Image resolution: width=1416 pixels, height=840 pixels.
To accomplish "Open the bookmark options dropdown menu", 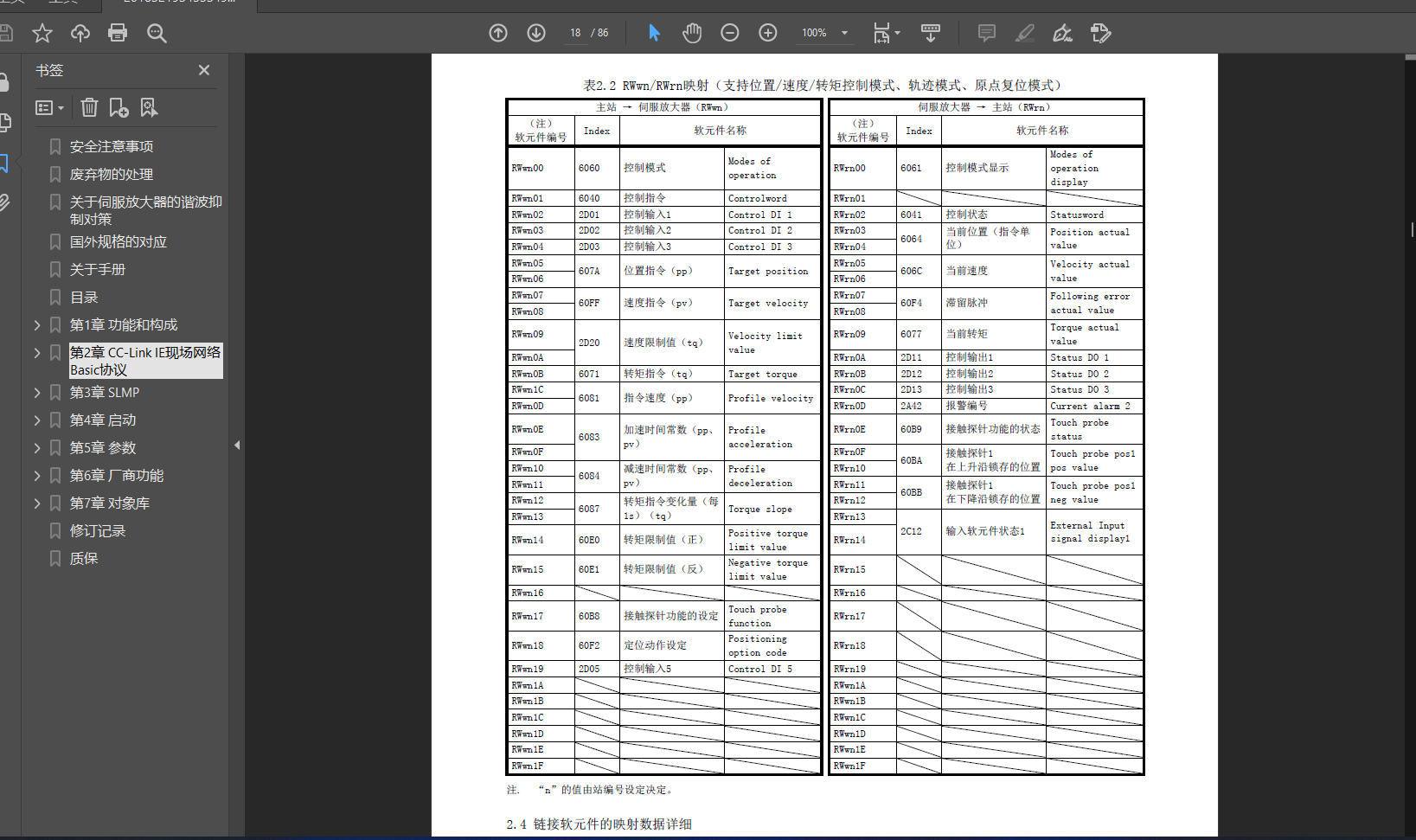I will point(49,107).
